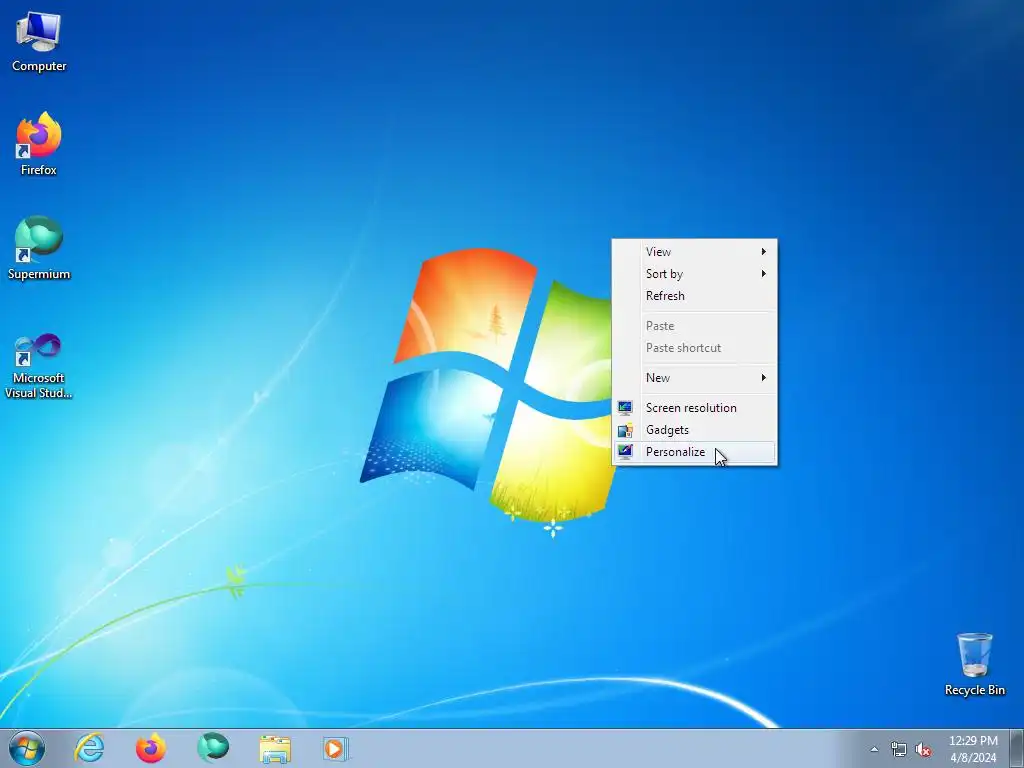Select the Firefox desktop shortcut
This screenshot has width=1024, height=768.
tap(39, 144)
